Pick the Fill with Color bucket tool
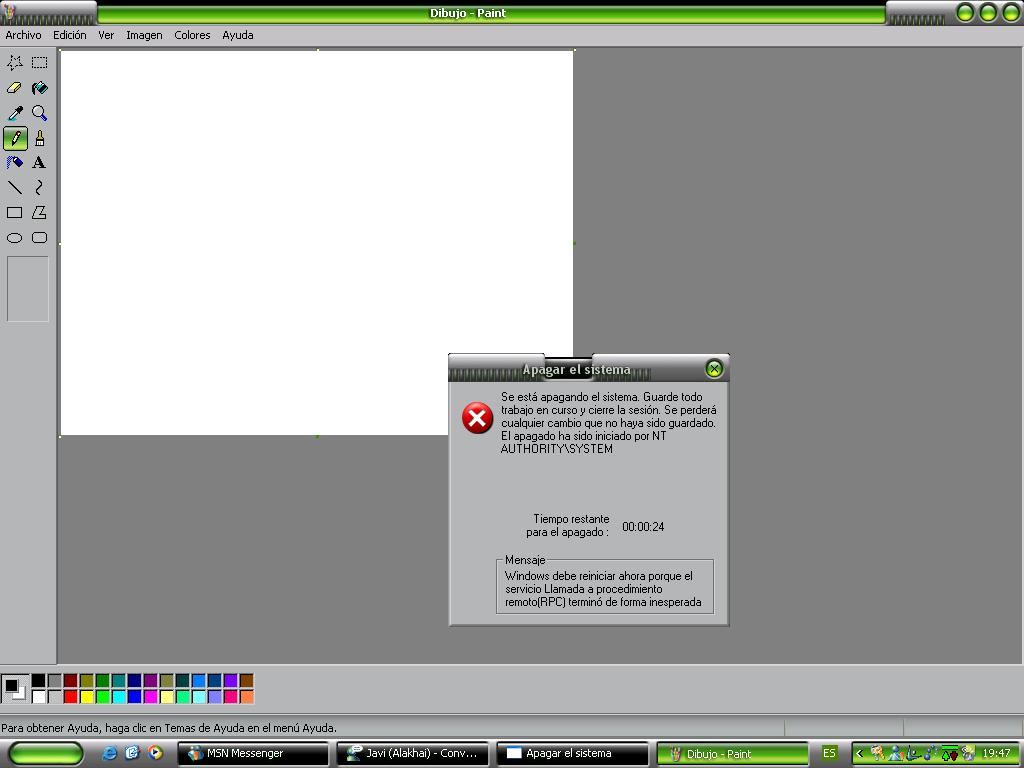This screenshot has width=1024, height=768. click(x=40, y=88)
